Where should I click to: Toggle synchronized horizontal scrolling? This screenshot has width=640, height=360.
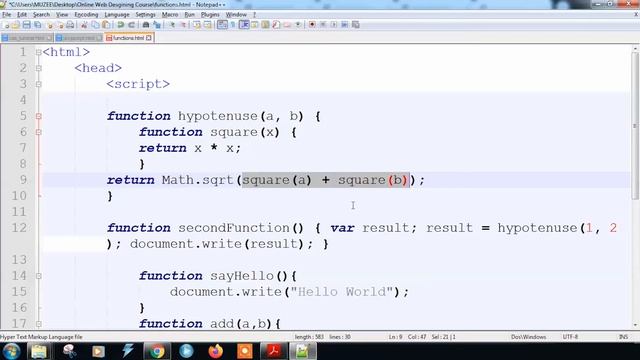pyautogui.click(x=208, y=25)
